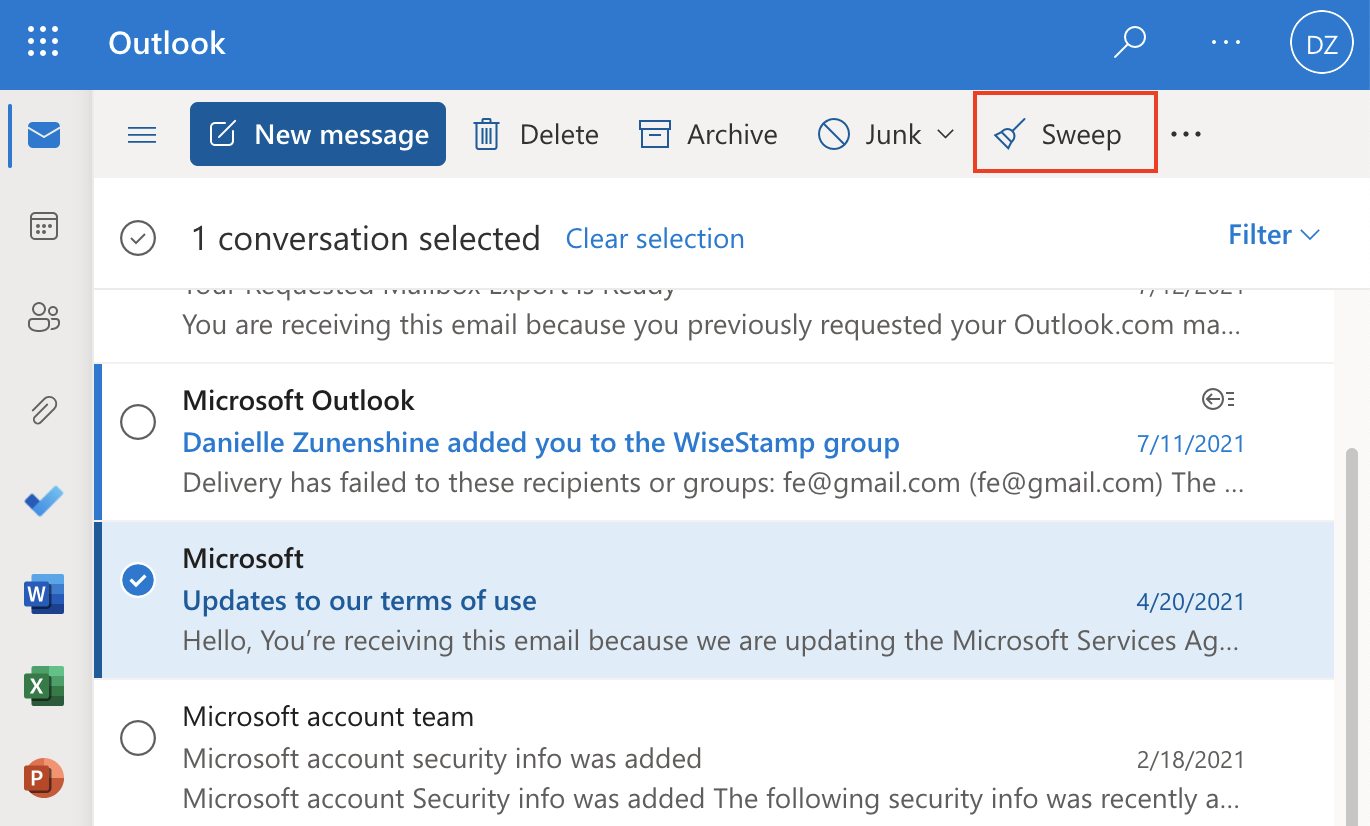Screen dimensions: 1370x826
Task: Launch Microsoft To Do from the sidebar
Action: 43,502
